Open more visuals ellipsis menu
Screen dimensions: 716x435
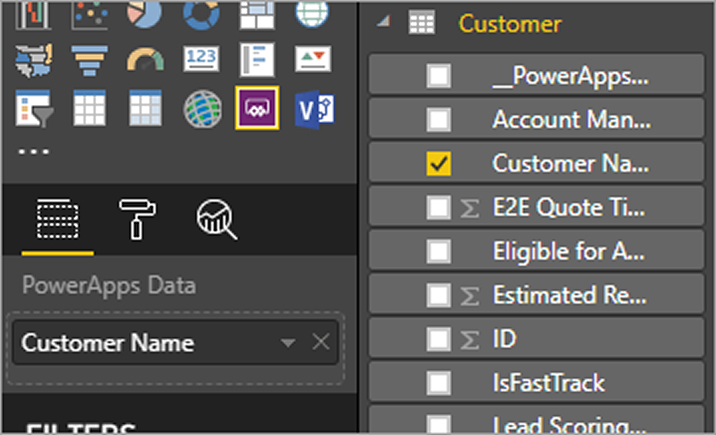pos(33,152)
